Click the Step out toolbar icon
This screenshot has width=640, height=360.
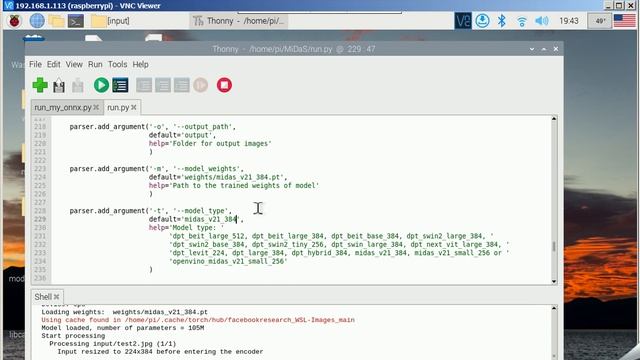point(182,85)
